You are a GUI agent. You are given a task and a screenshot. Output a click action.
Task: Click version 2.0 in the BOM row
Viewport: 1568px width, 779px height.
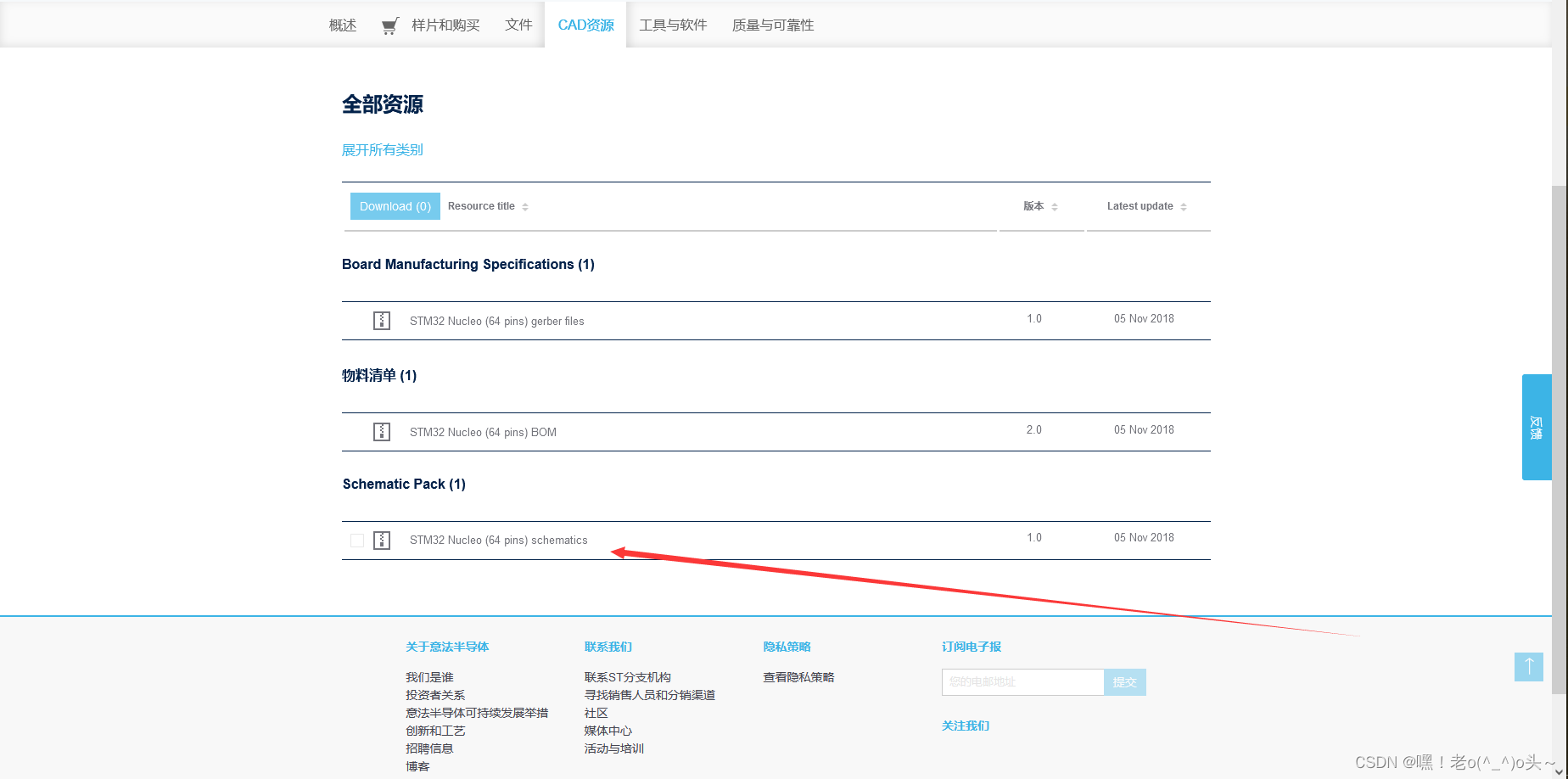pyautogui.click(x=1034, y=430)
